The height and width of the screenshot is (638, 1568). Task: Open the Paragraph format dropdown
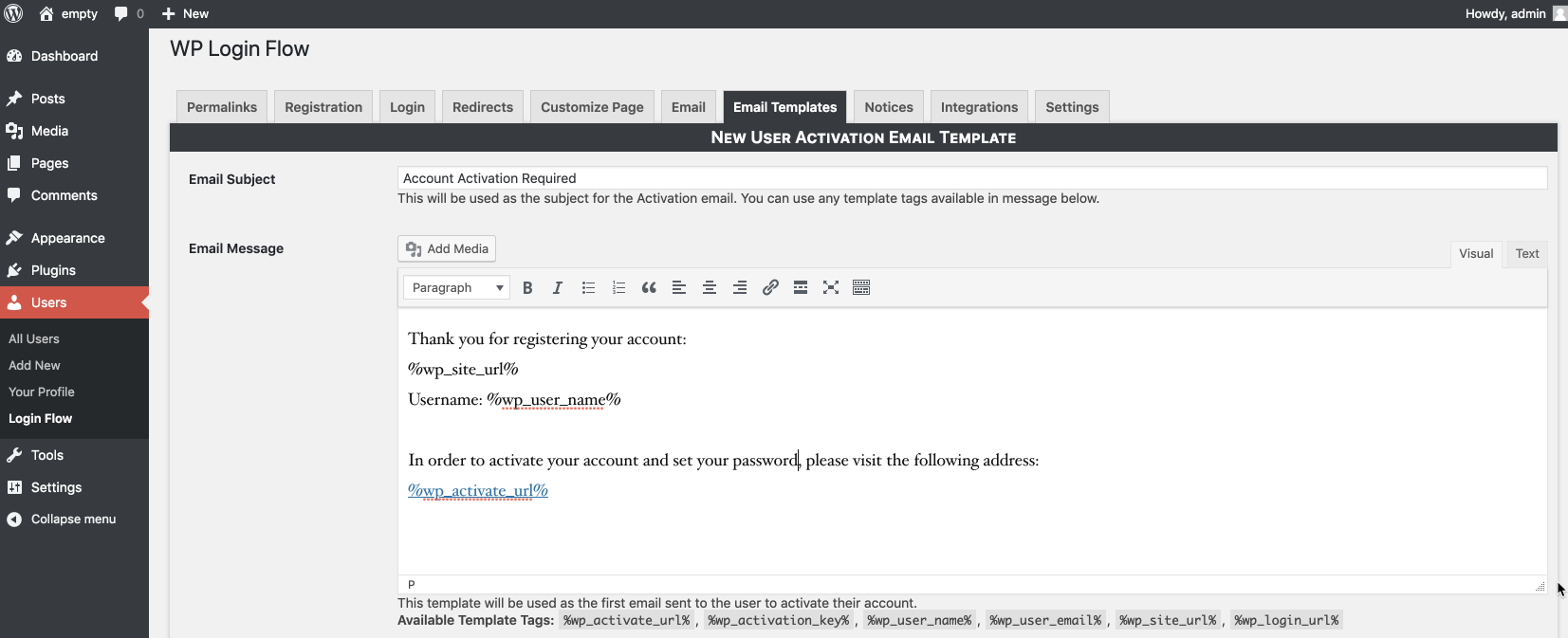(456, 287)
